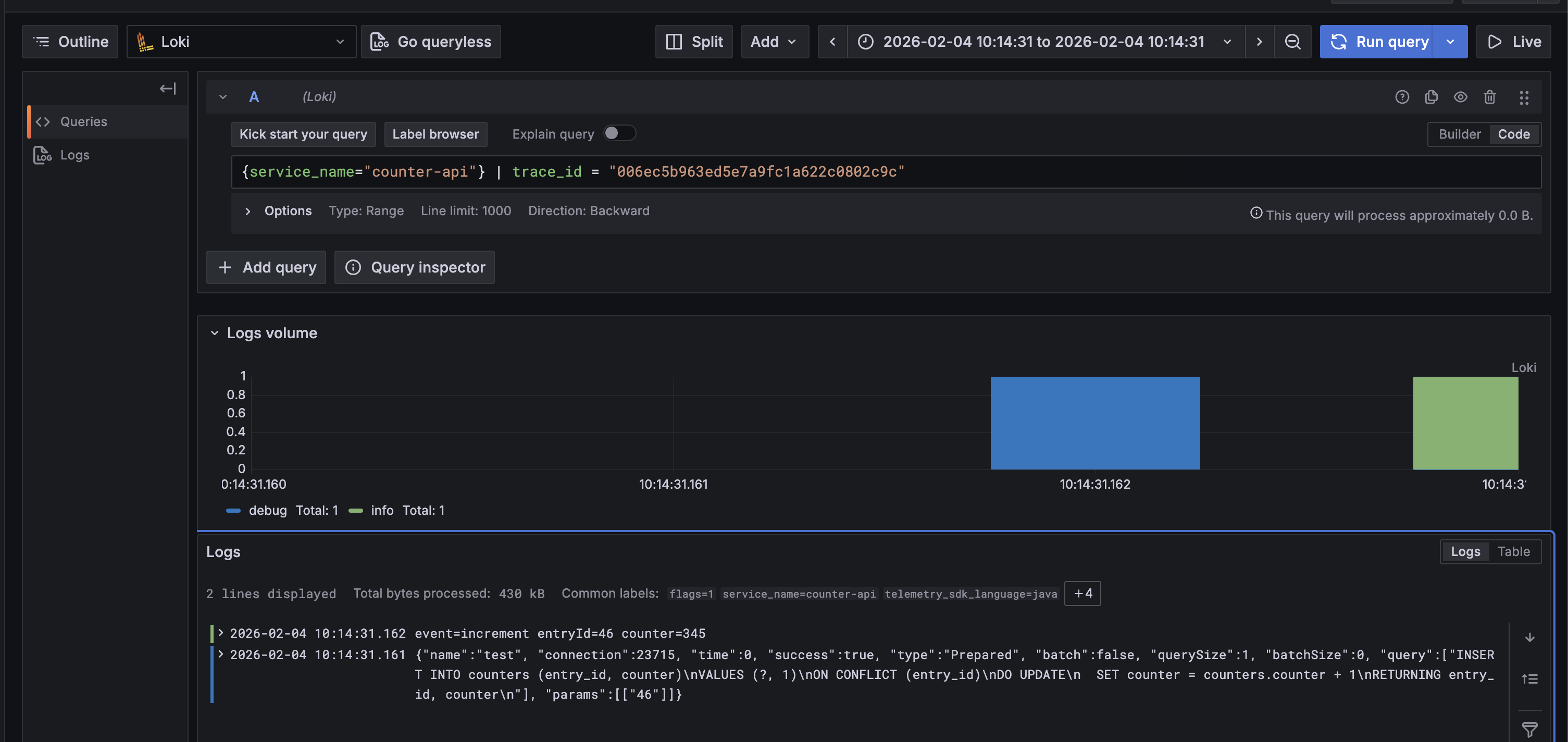Click the zoom out time range icon

pyautogui.click(x=1292, y=41)
